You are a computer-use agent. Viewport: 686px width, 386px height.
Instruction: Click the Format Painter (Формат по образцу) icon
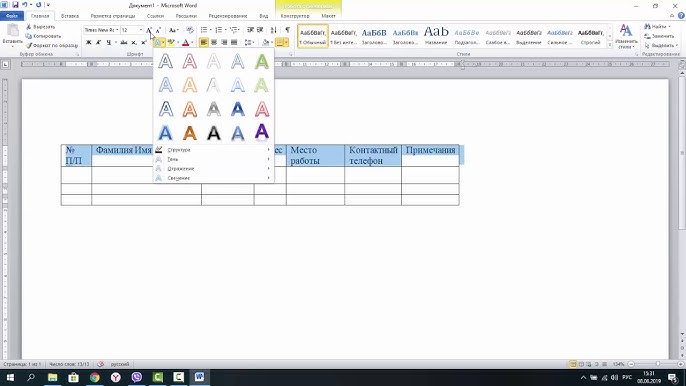29,45
